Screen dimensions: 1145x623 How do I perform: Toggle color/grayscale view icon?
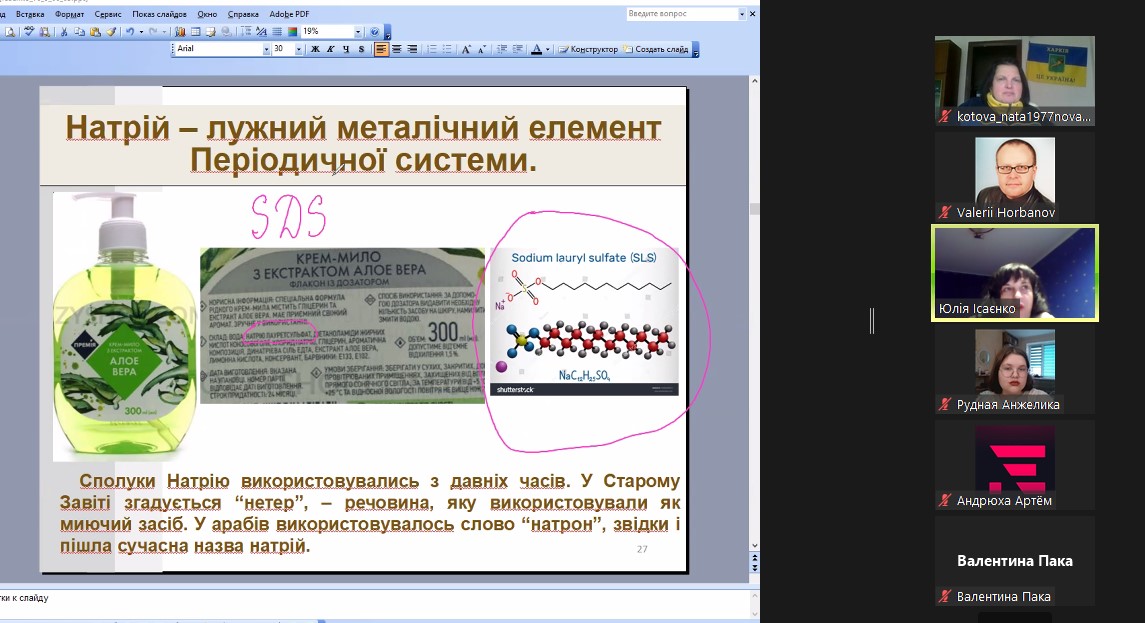pyautogui.click(x=292, y=32)
